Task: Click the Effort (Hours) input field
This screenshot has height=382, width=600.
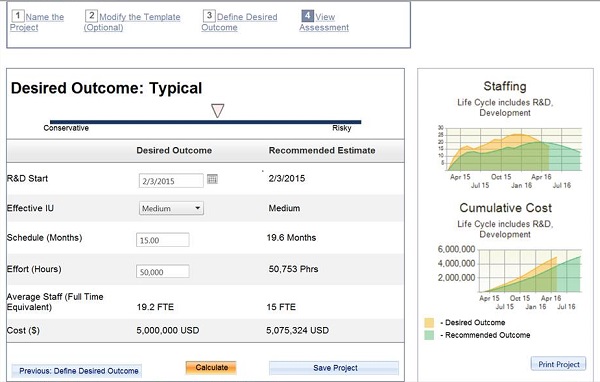Action: (x=163, y=271)
